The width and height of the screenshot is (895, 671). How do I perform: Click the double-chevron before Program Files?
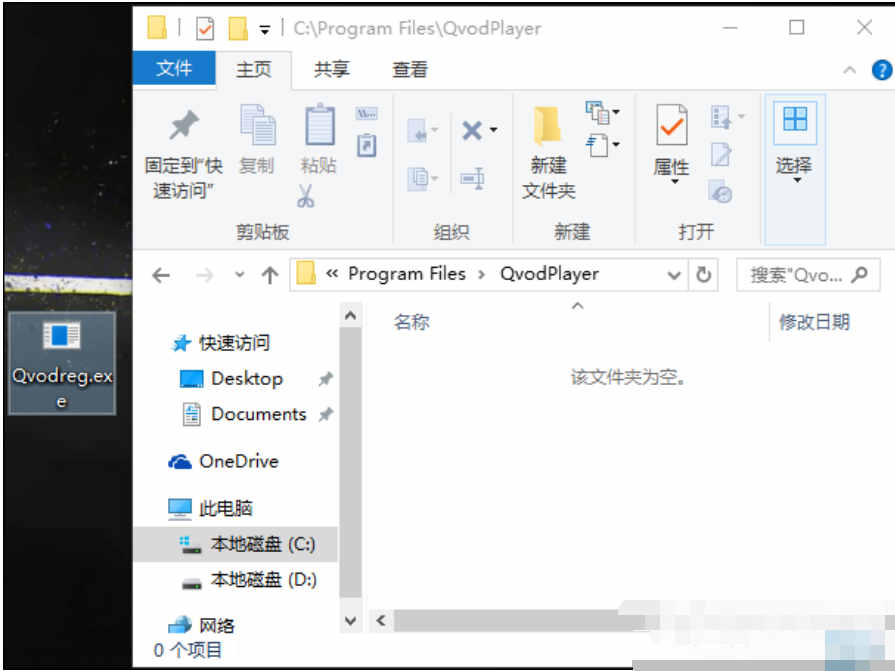pos(332,274)
